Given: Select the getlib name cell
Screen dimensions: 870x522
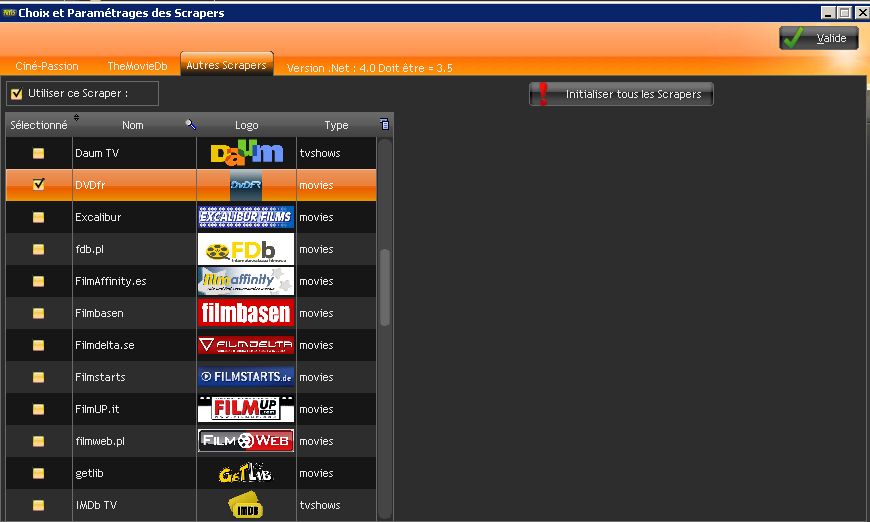Looking at the screenshot, I should click(x=134, y=473).
